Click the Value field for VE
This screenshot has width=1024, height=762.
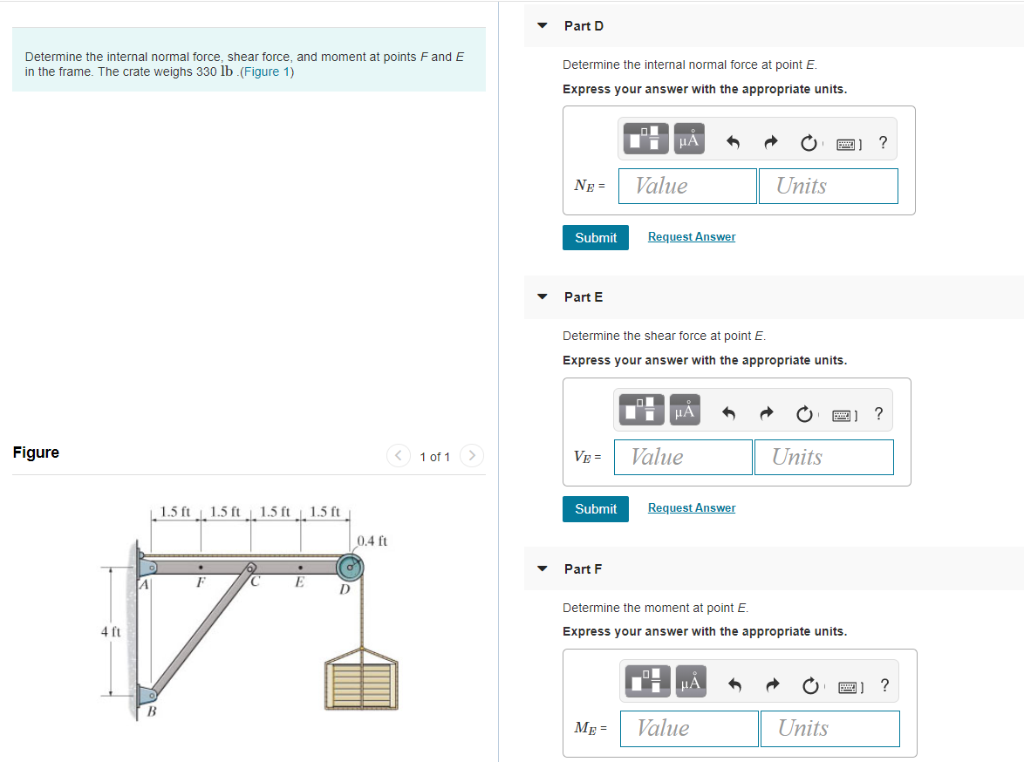tap(682, 457)
